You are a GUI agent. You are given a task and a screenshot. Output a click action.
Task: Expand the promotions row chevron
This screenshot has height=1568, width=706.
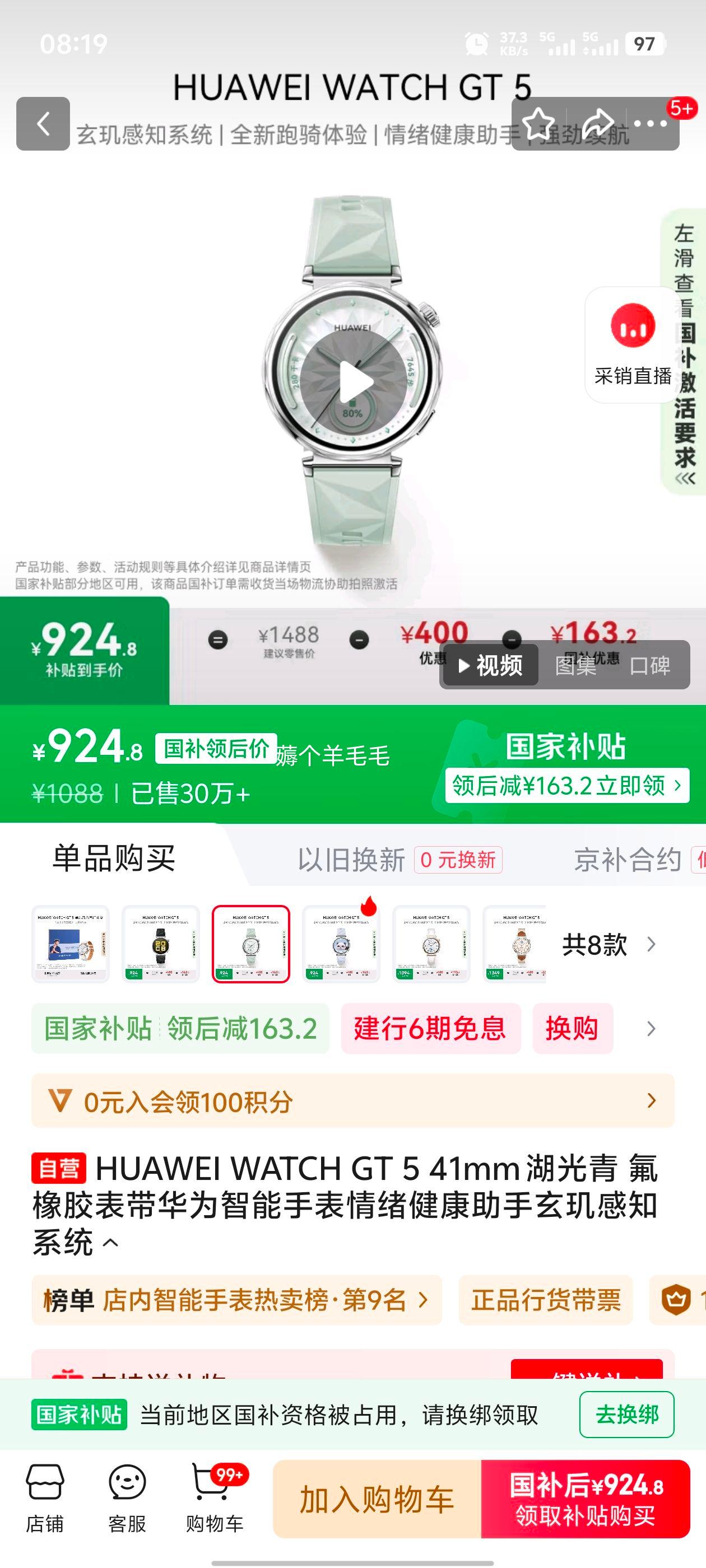[651, 1029]
